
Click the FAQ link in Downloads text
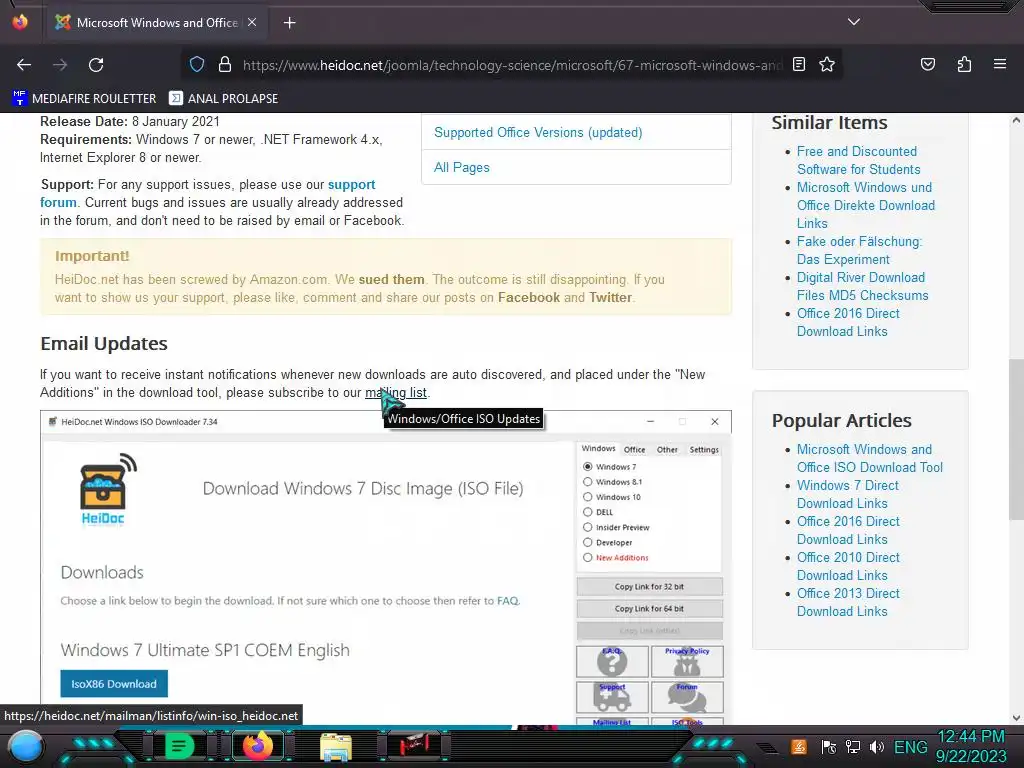pos(507,601)
